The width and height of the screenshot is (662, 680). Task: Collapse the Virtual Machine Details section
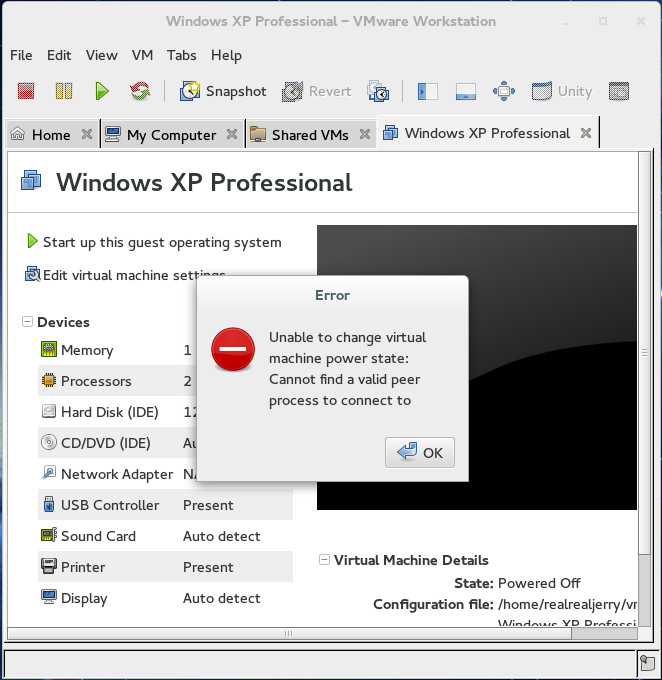click(x=324, y=560)
